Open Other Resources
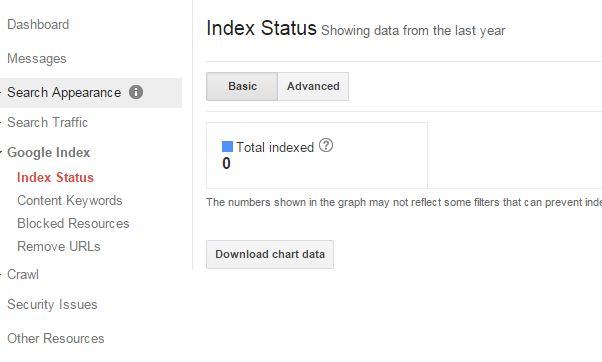The image size is (602, 362). coord(56,339)
